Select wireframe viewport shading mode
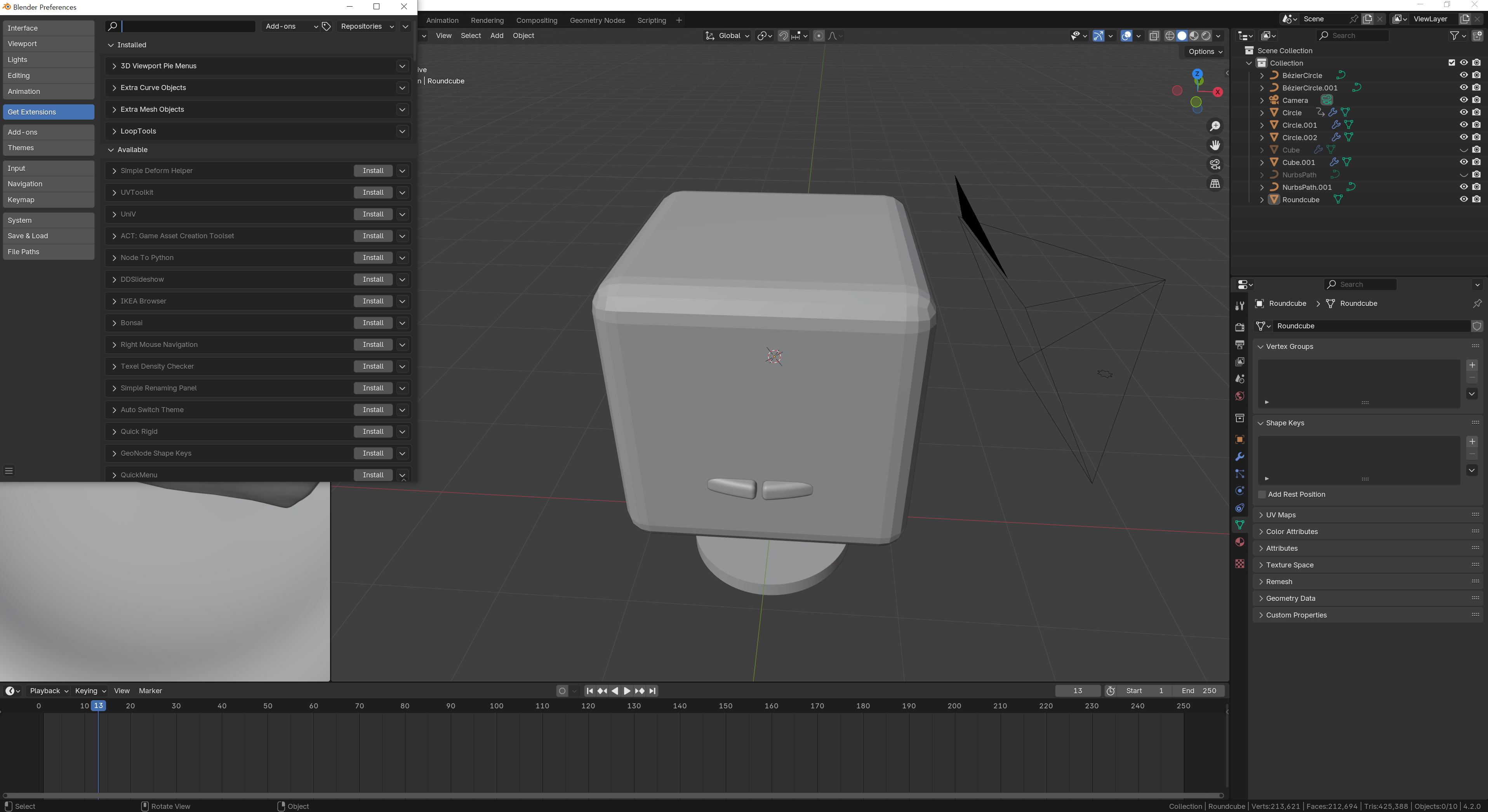1488x812 pixels. (x=1170, y=36)
